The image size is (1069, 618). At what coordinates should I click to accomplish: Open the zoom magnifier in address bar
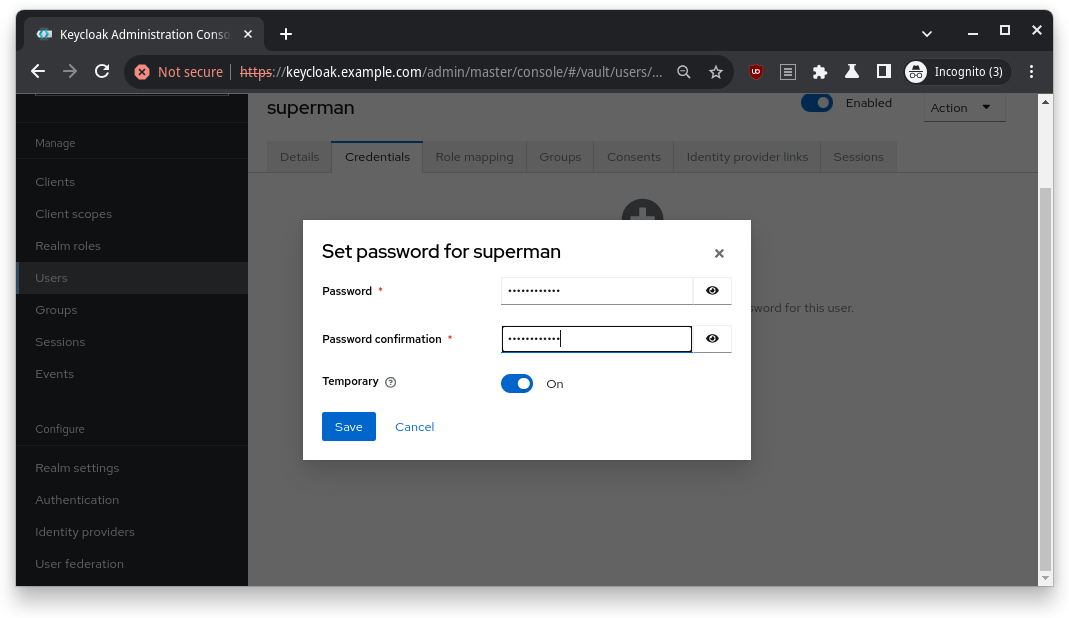tap(683, 72)
